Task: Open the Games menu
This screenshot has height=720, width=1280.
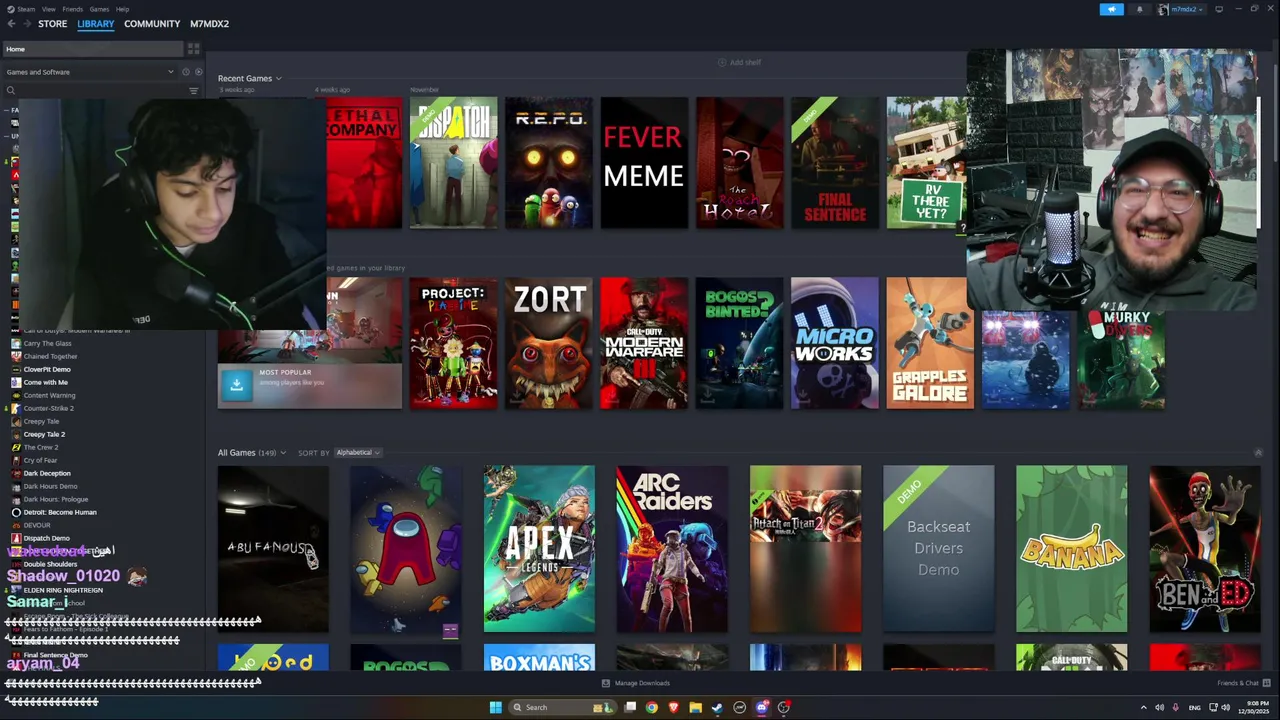Action: tap(99, 9)
